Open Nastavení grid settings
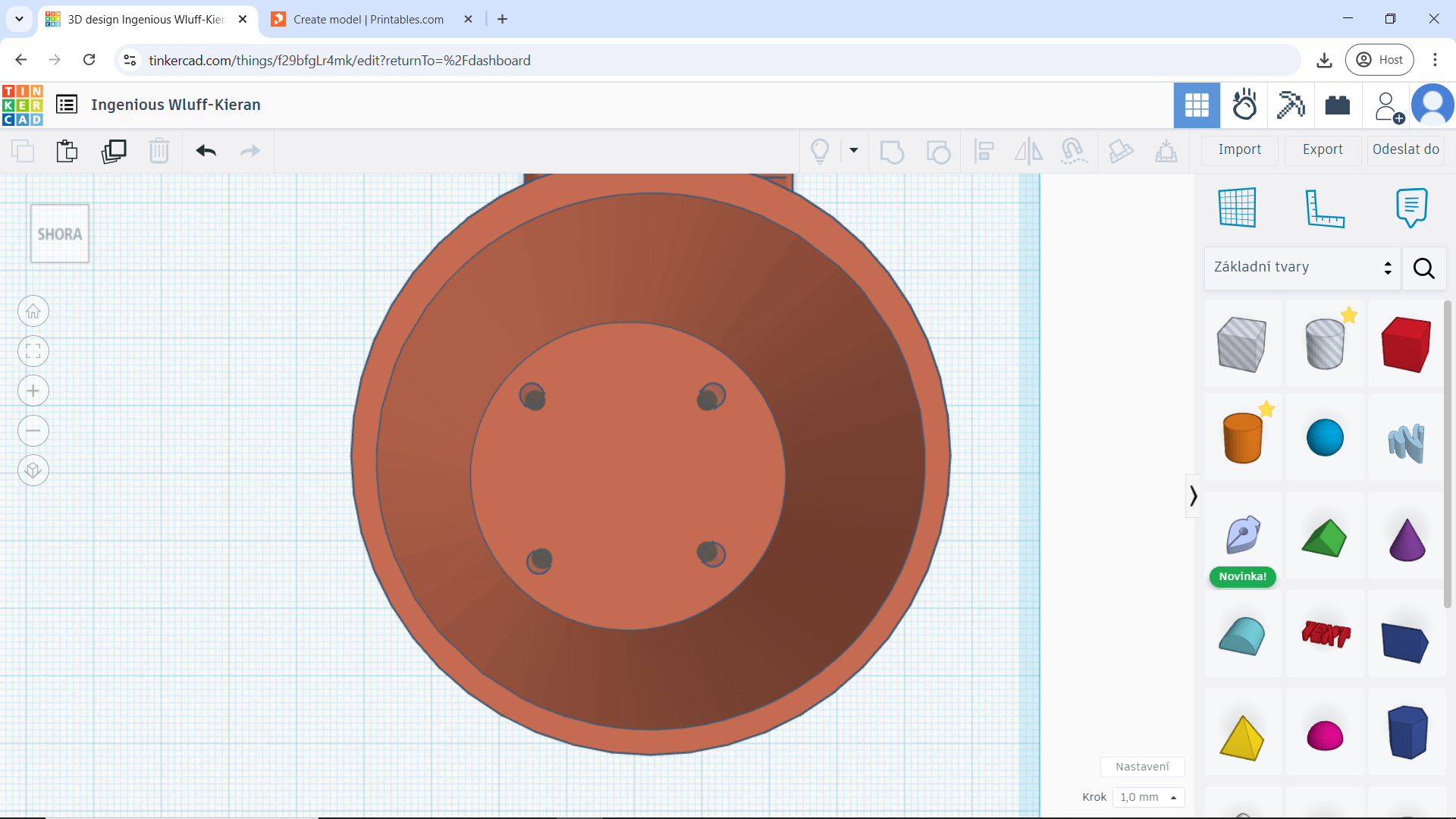 point(1142,767)
